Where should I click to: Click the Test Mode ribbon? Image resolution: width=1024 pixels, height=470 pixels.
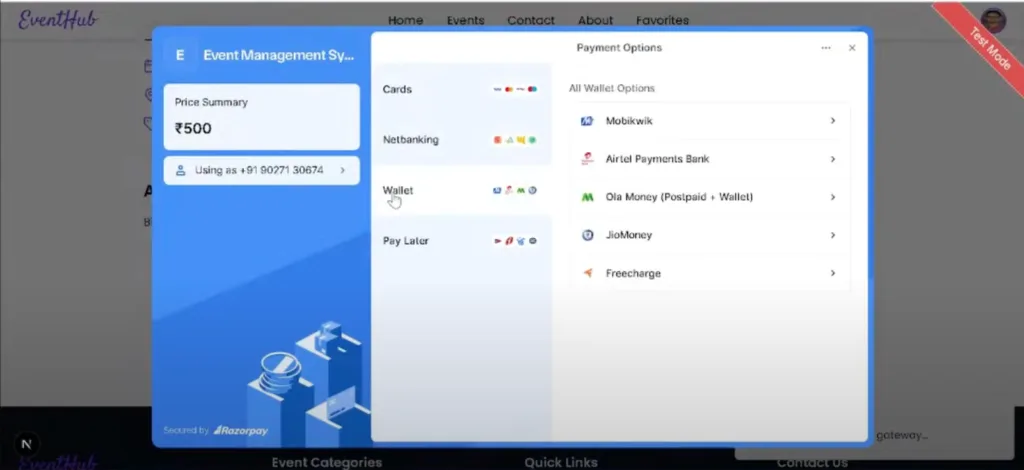[989, 47]
